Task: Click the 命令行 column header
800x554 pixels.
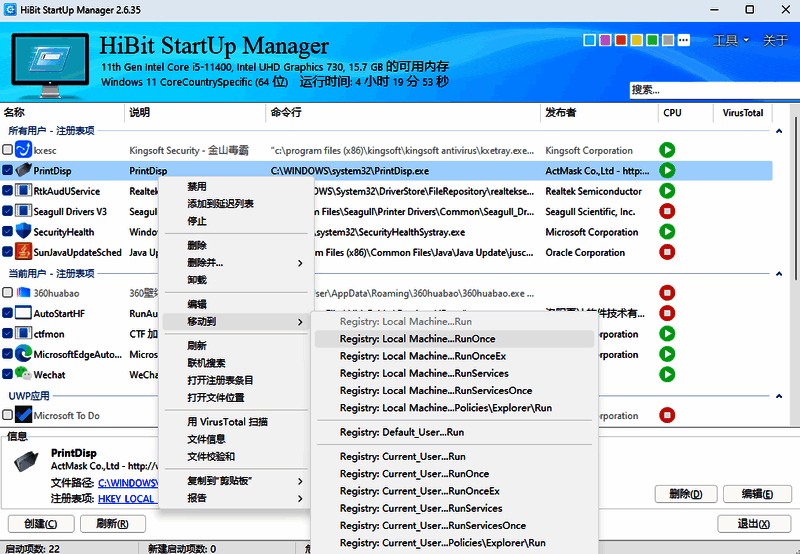Action: (x=403, y=113)
